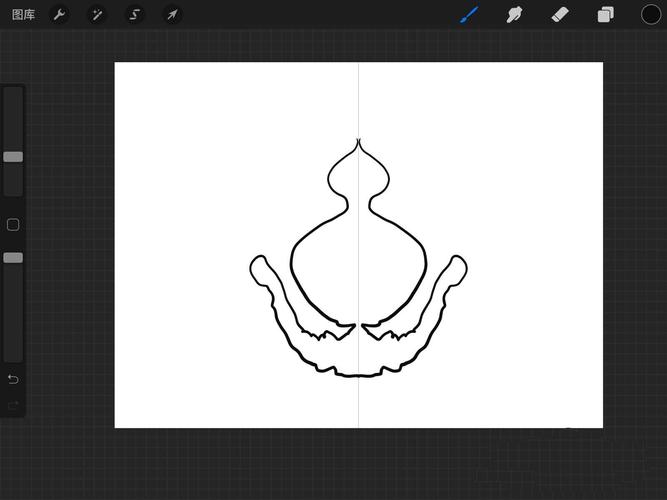Viewport: 667px width, 500px height.
Task: Activate the Transform arrow tool
Action: [172, 15]
